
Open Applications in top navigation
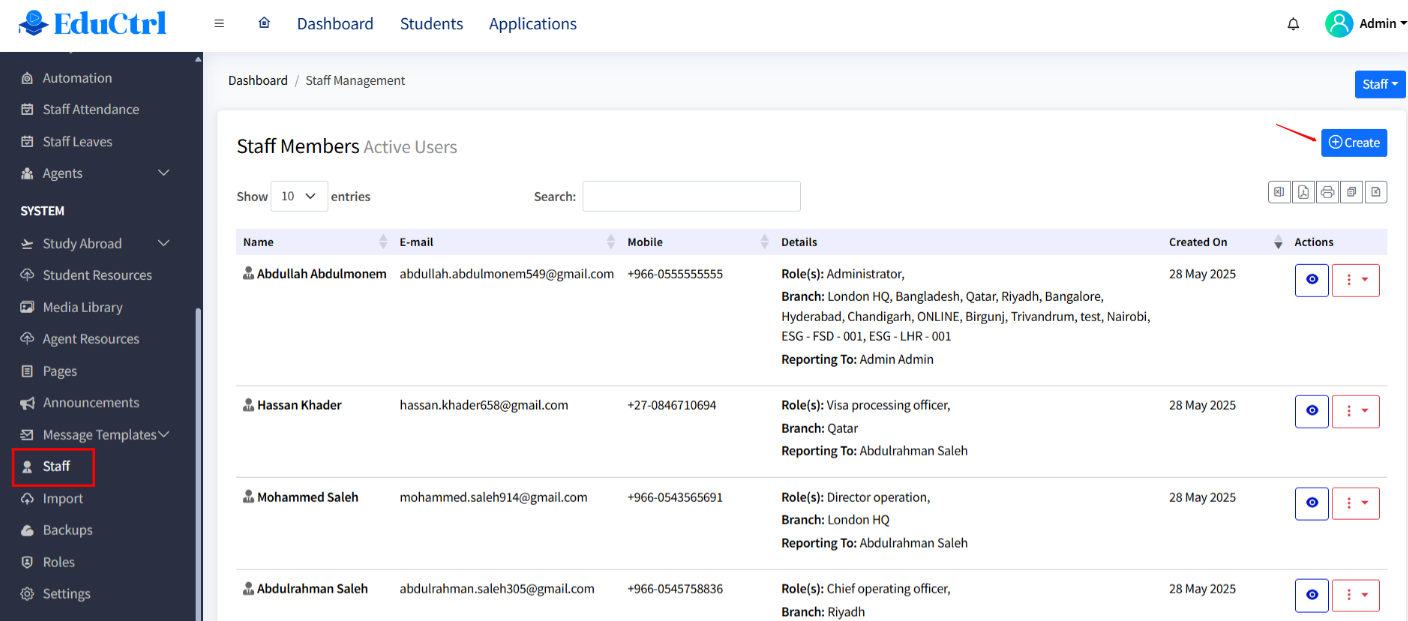[532, 24]
